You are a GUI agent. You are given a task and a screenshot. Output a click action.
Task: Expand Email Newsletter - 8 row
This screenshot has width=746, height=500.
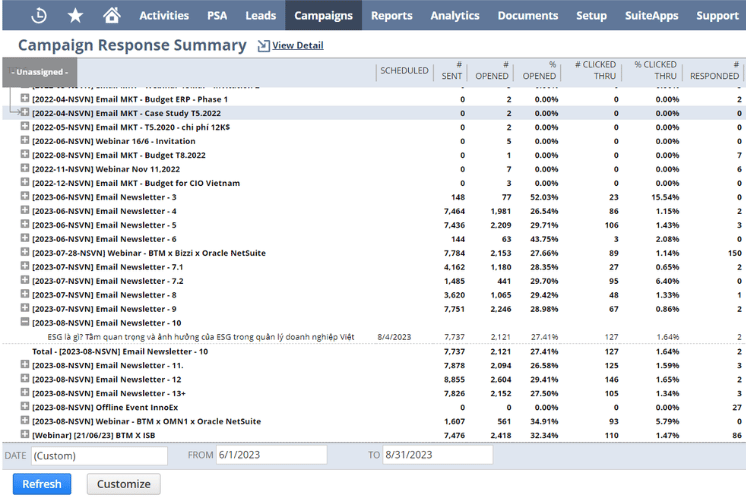pos(25,294)
